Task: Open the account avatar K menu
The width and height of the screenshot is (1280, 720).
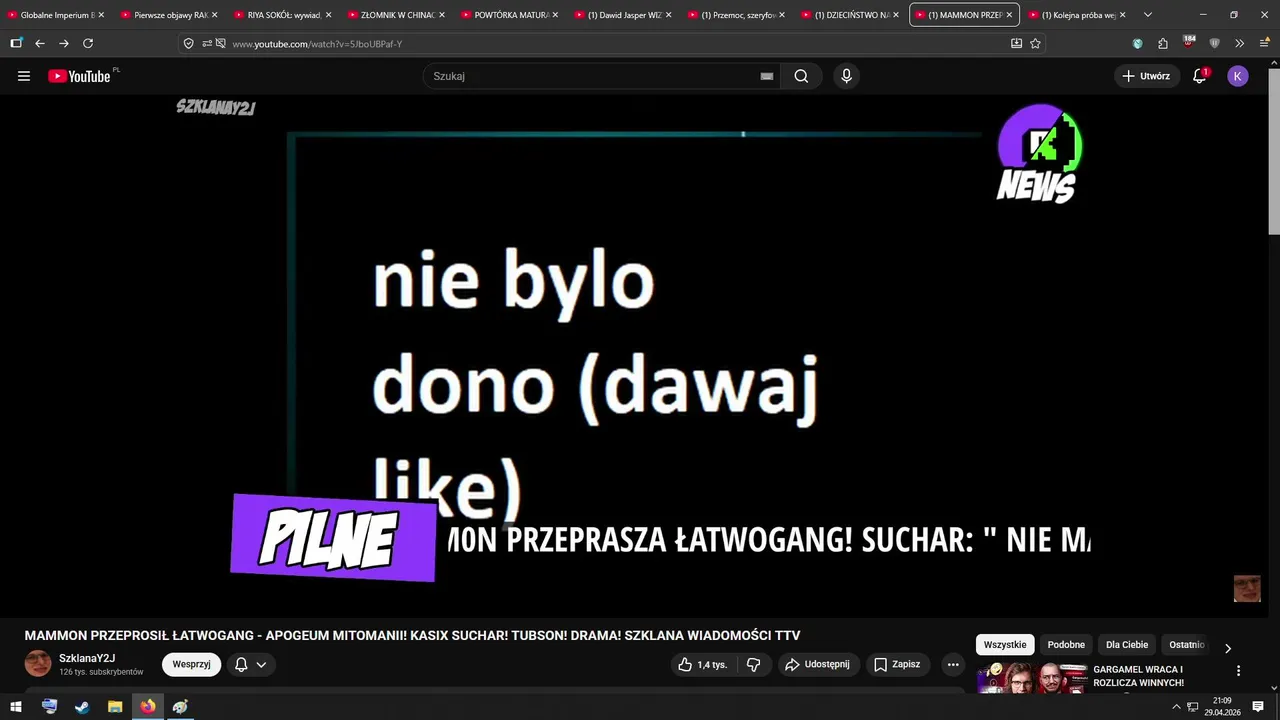Action: pyautogui.click(x=1238, y=76)
